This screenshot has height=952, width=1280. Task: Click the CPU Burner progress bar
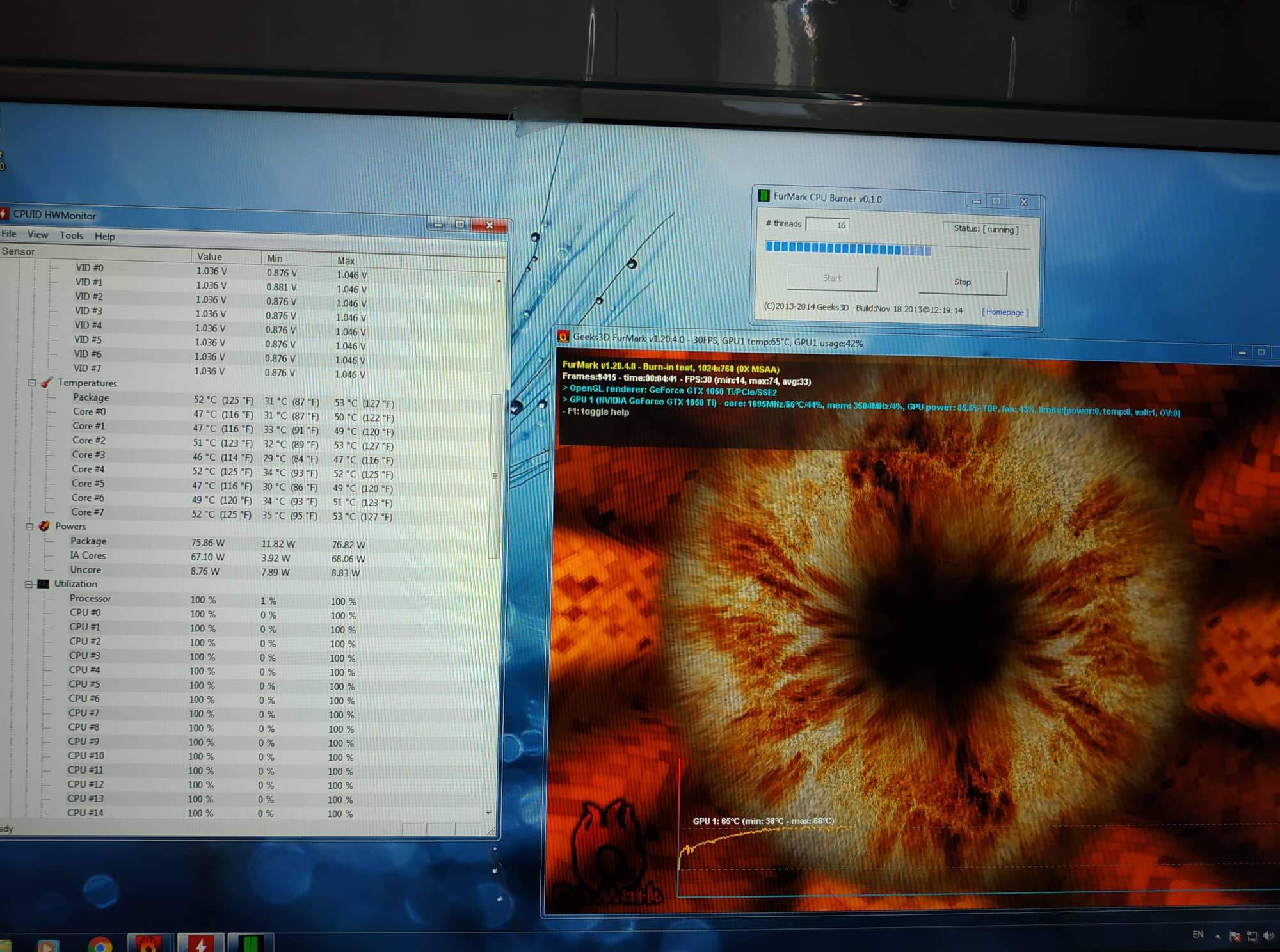point(897,248)
